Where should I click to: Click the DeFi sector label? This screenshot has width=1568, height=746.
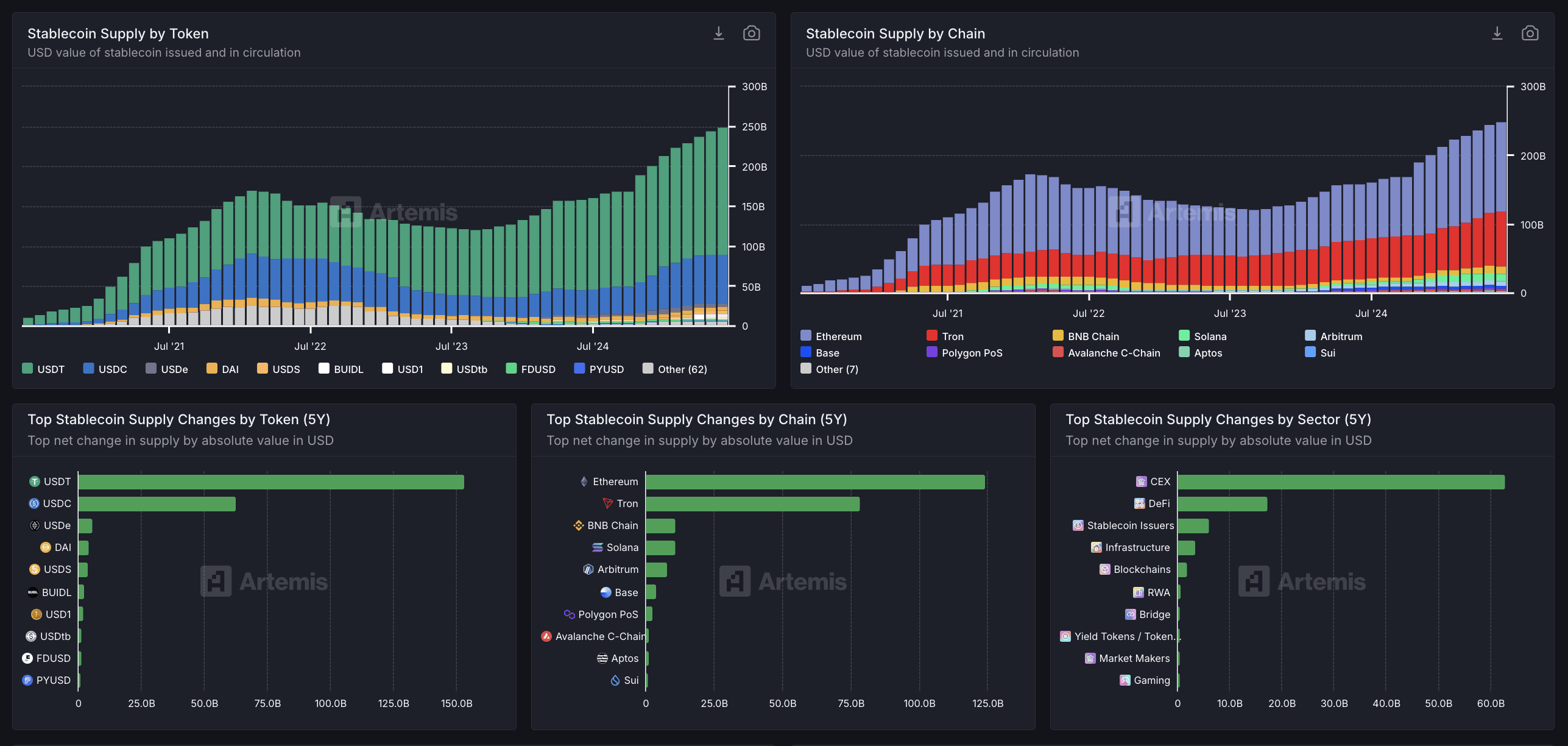point(1159,503)
